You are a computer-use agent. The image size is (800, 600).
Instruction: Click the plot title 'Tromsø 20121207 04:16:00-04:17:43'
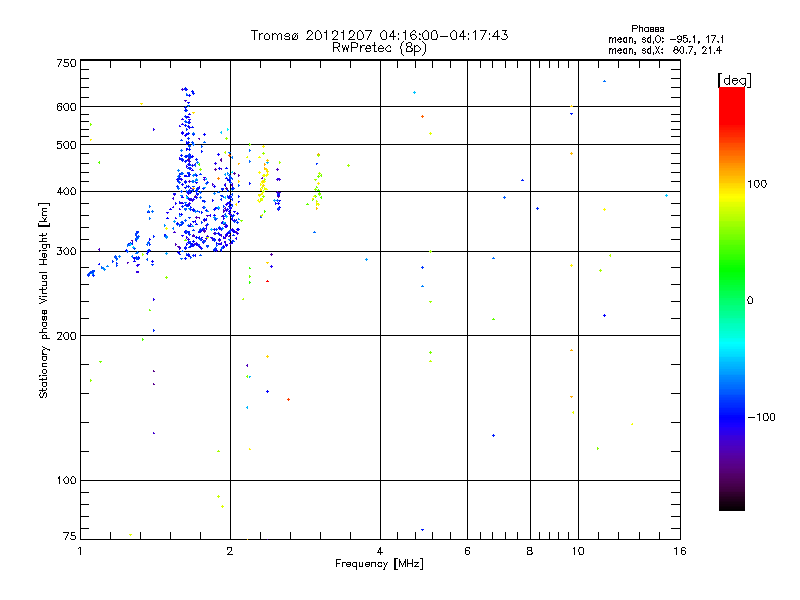click(379, 35)
